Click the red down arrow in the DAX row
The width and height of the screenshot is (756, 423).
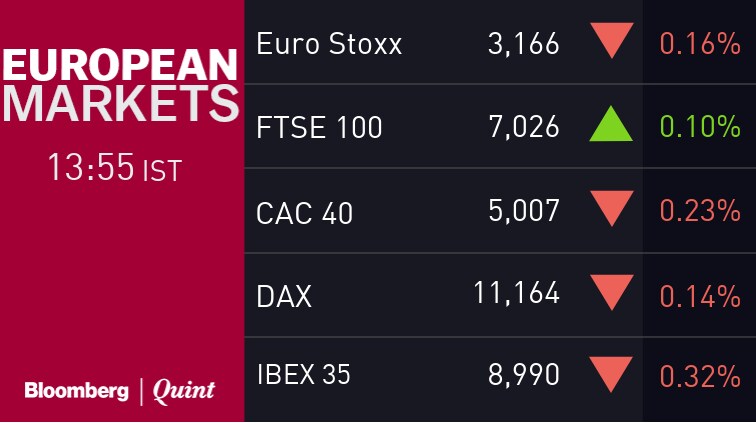click(x=613, y=294)
